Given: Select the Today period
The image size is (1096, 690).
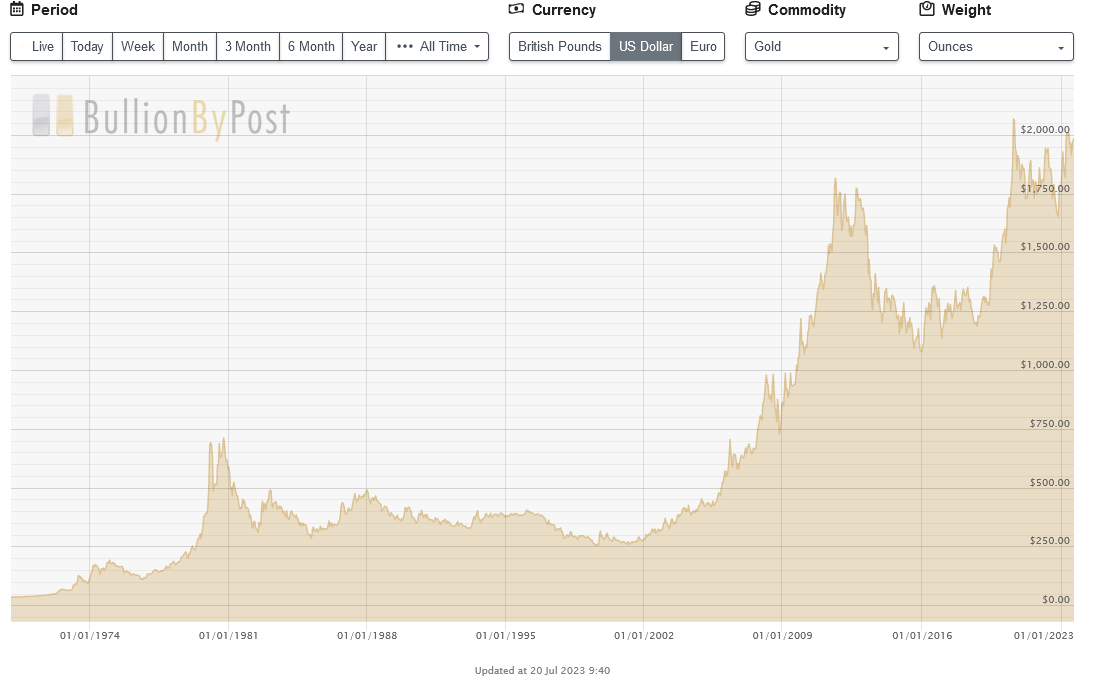Looking at the screenshot, I should [87, 47].
